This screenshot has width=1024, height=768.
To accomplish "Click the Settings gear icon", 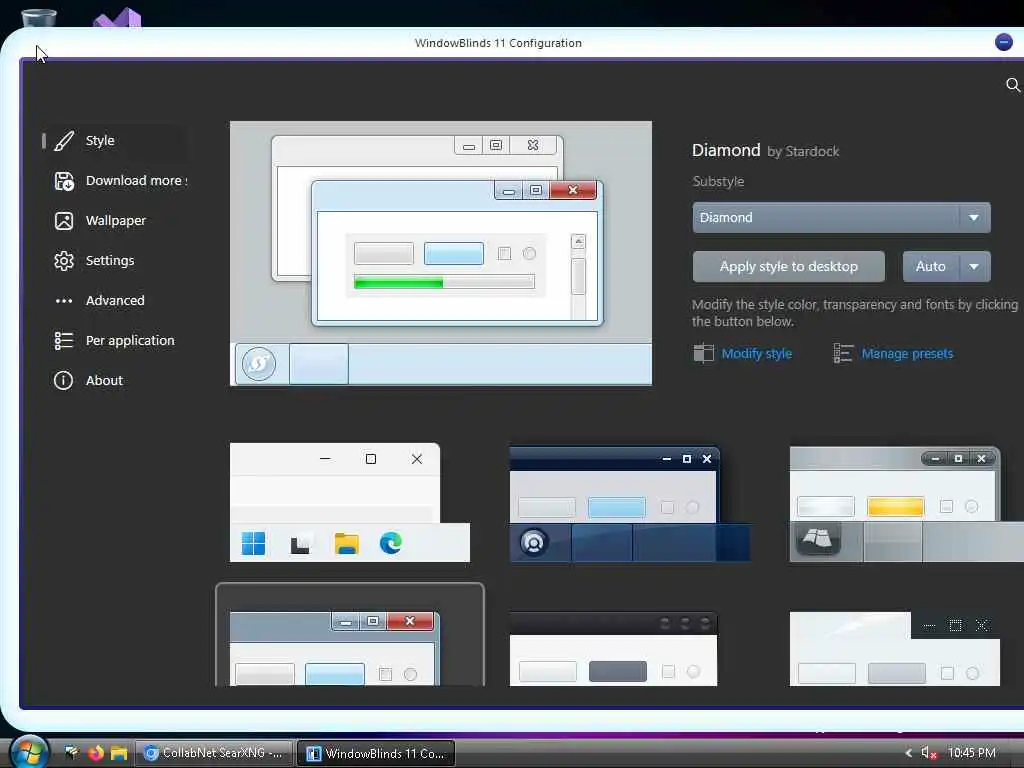I will (64, 261).
